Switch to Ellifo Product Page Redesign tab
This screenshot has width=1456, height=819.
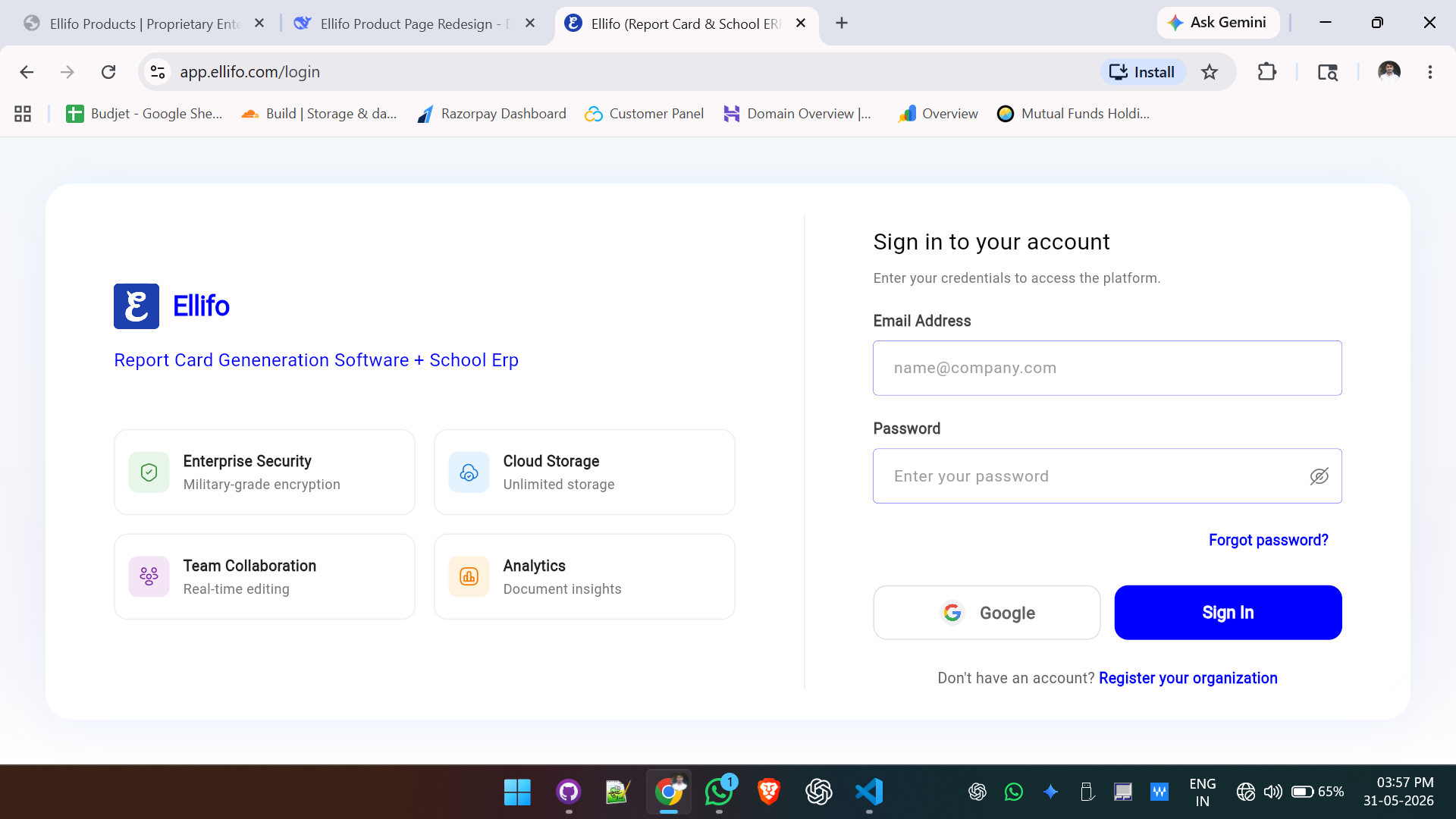[x=416, y=24]
